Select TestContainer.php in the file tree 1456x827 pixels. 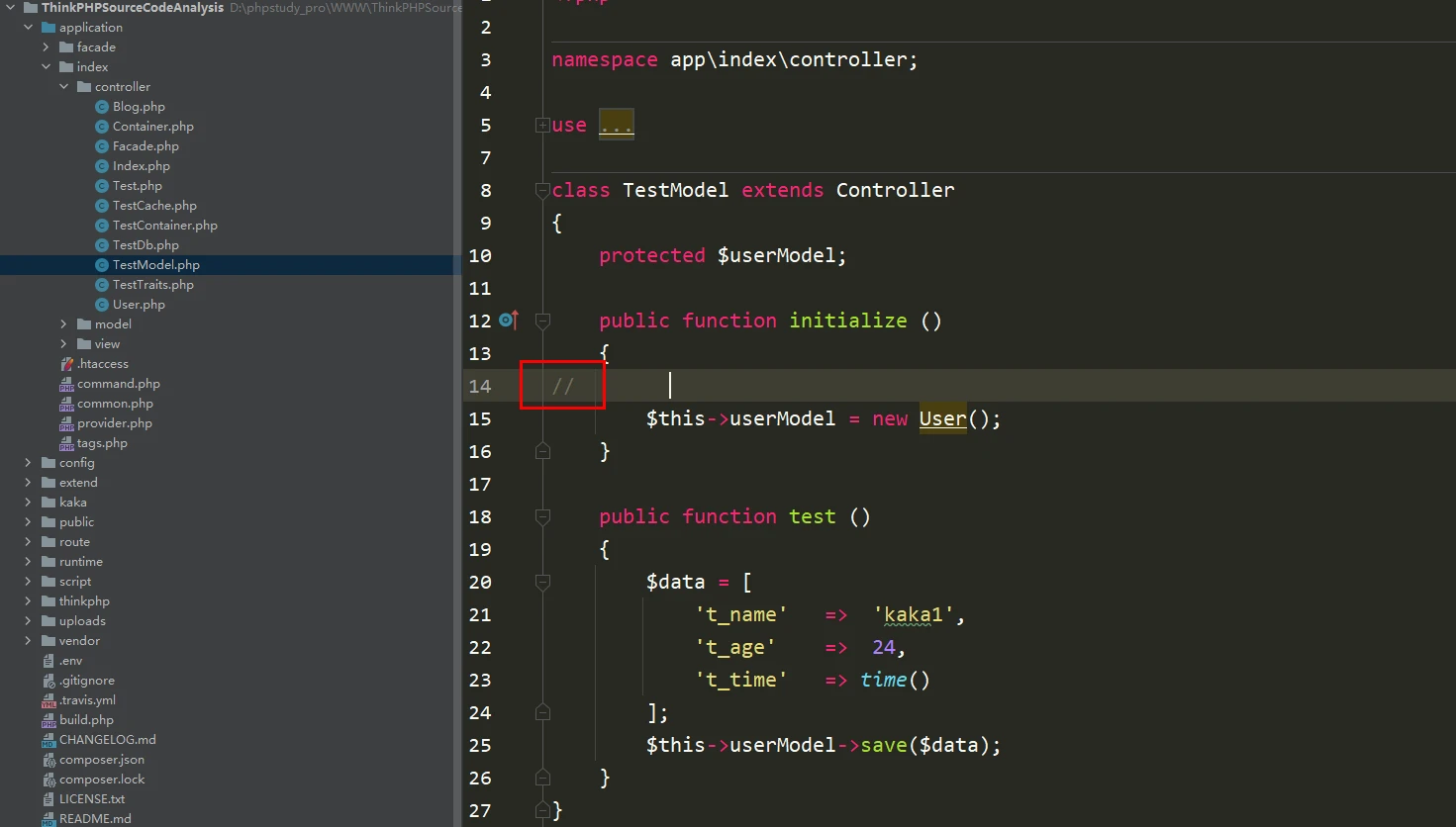164,226
